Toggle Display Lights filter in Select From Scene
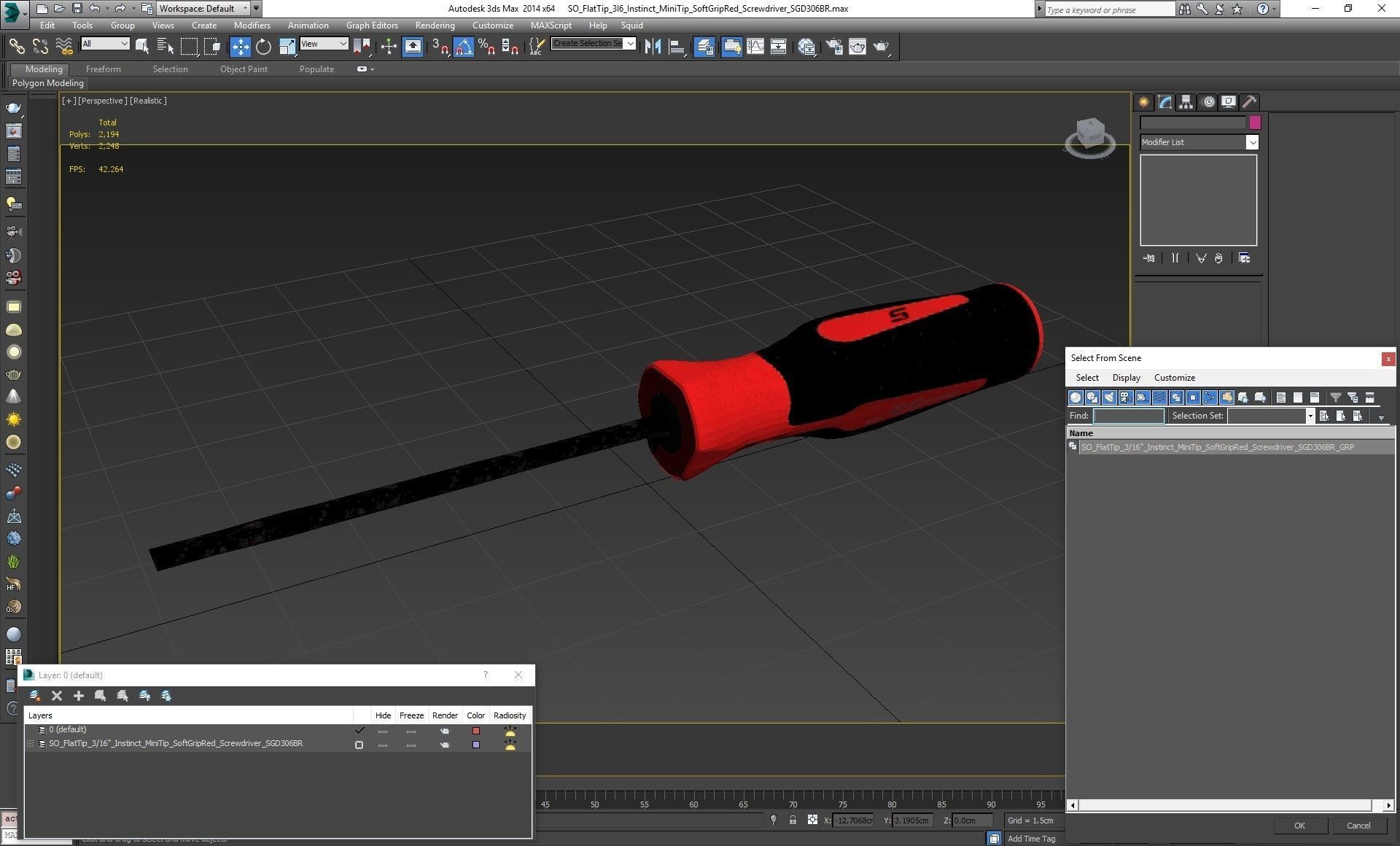Image resolution: width=1400 pixels, height=846 pixels. pyautogui.click(x=1109, y=397)
